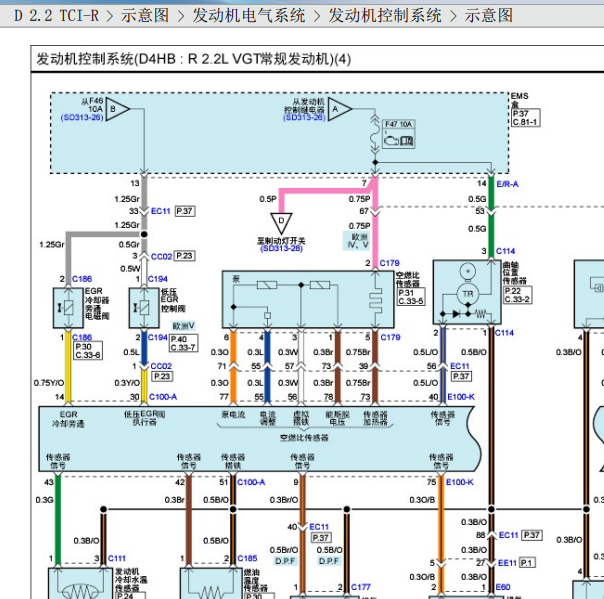Select connector C185 label
Image resolution: width=604 pixels, height=599 pixels.
point(247,558)
